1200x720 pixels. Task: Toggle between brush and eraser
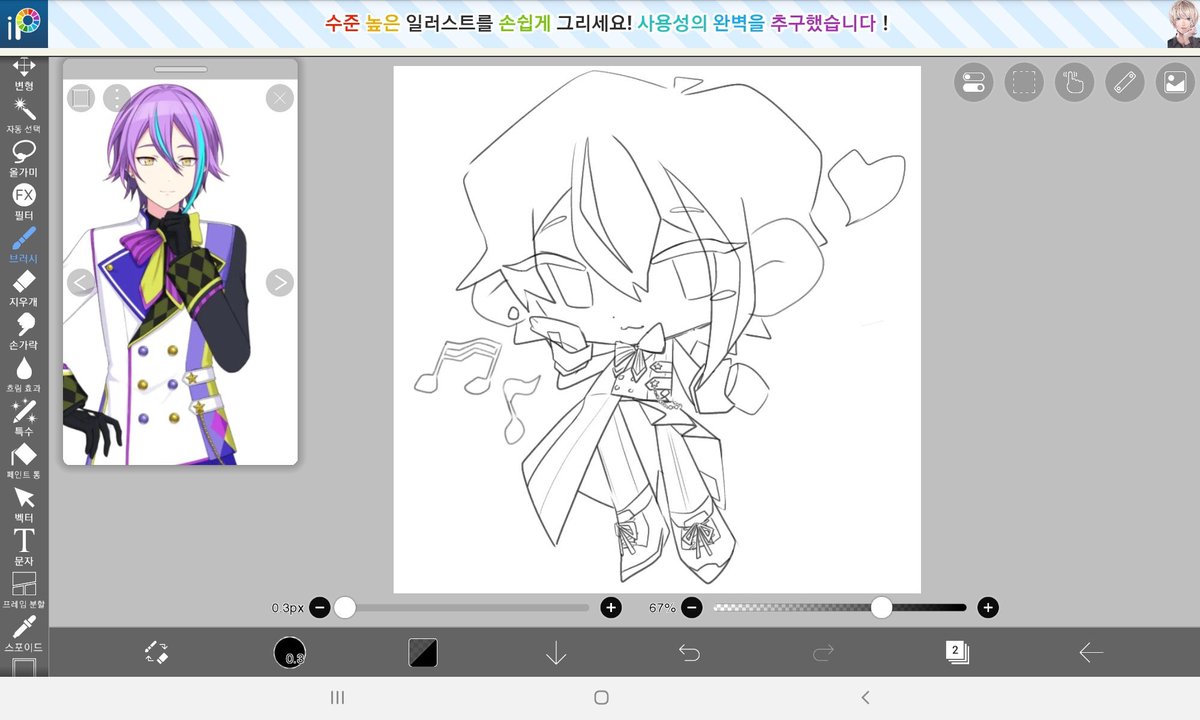155,653
